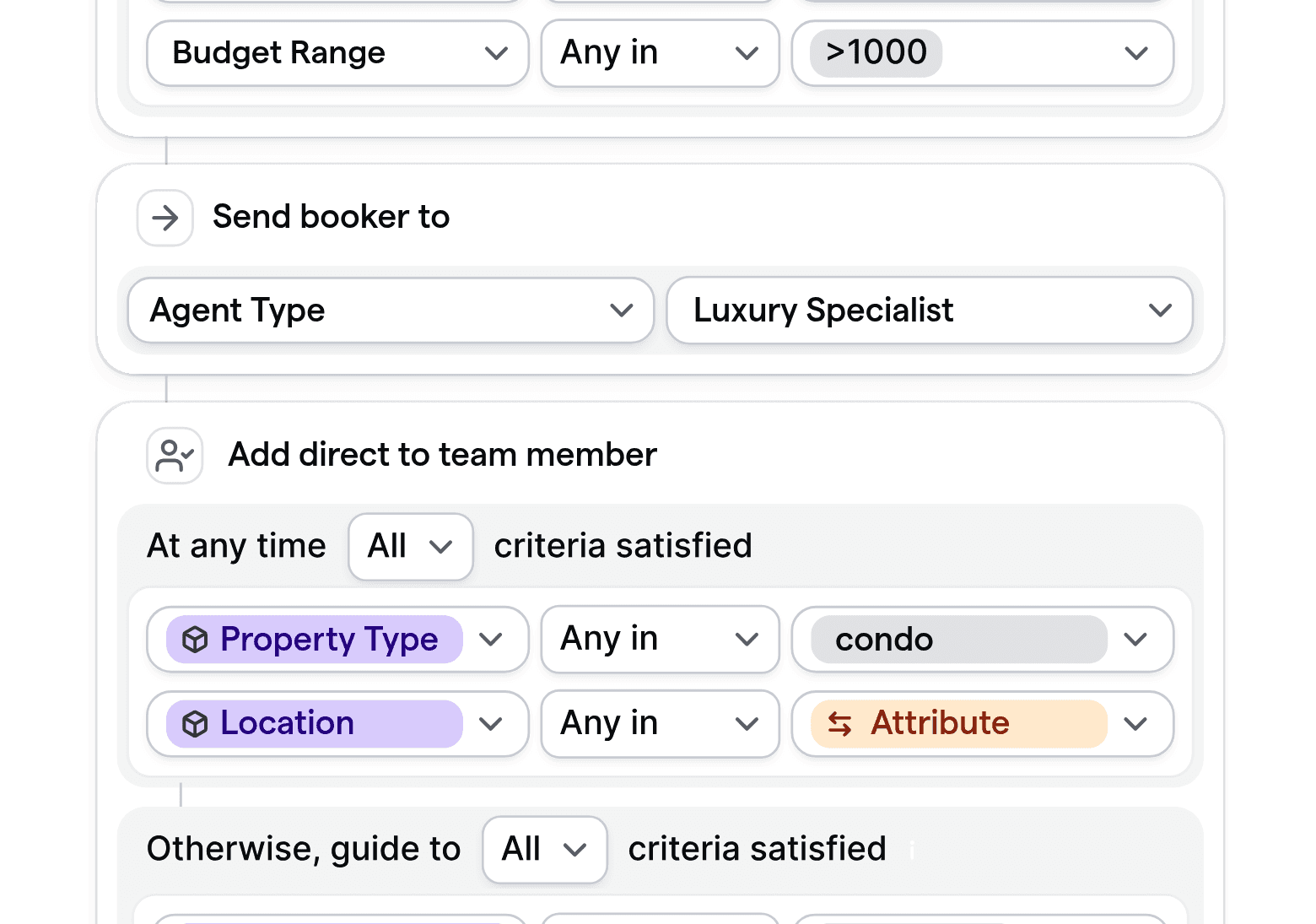Click the person icon on Add direct to team member
1316x924 pixels.
pyautogui.click(x=174, y=455)
